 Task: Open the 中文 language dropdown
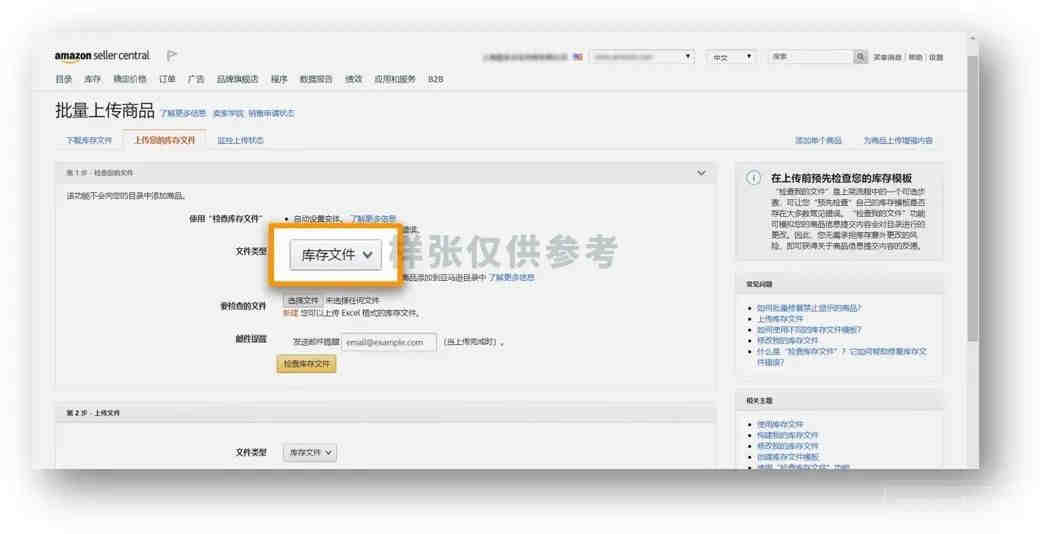pos(731,58)
